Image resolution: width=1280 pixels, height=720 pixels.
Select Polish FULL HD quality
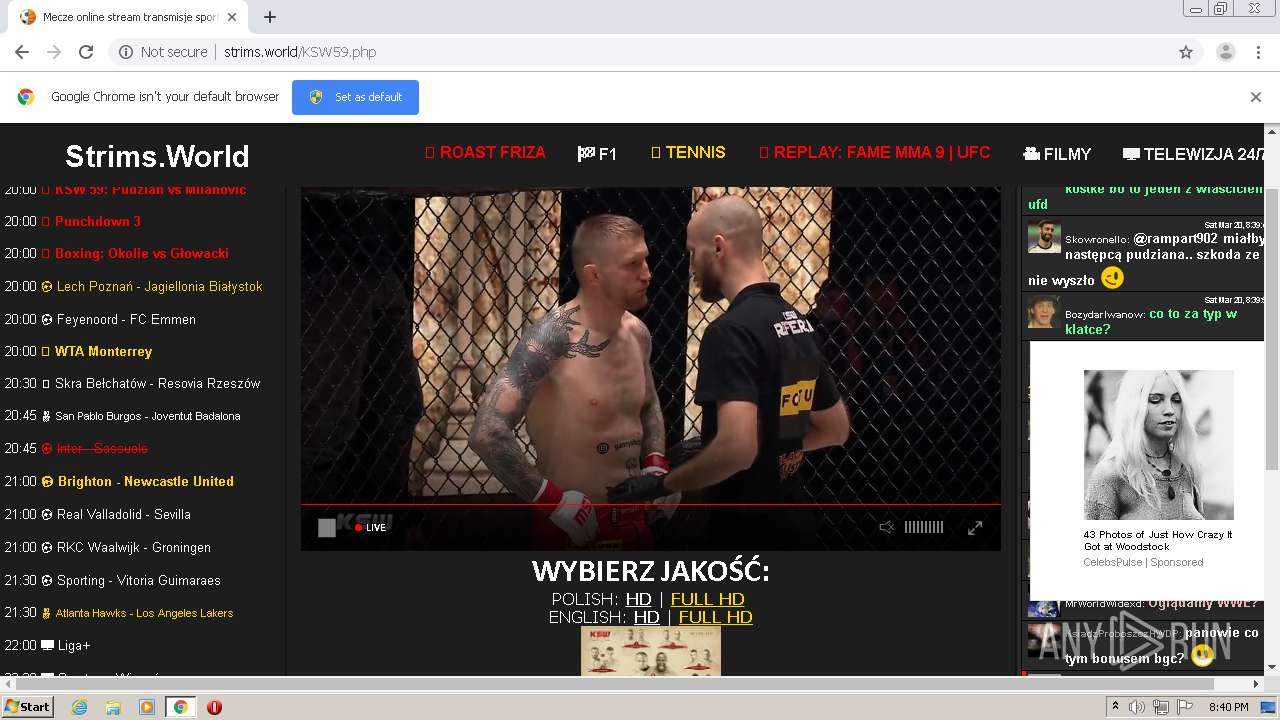(x=707, y=599)
